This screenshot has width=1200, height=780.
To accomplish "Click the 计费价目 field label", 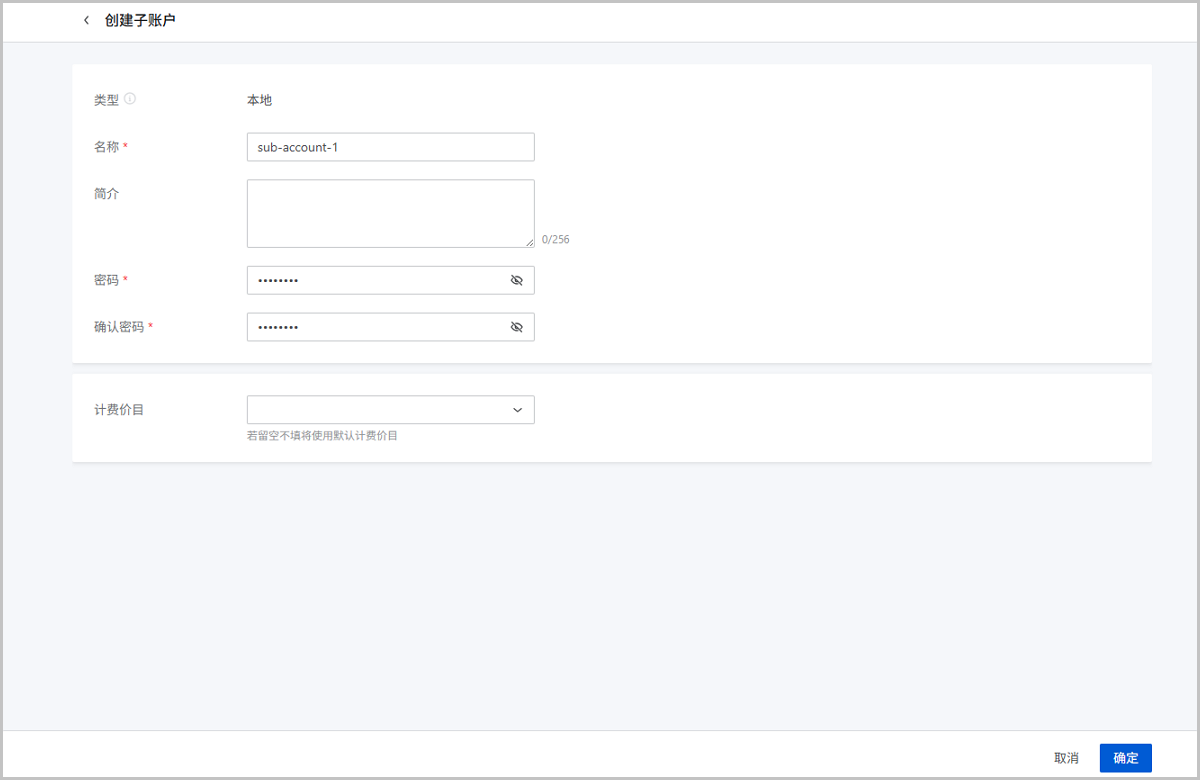I will [119, 410].
